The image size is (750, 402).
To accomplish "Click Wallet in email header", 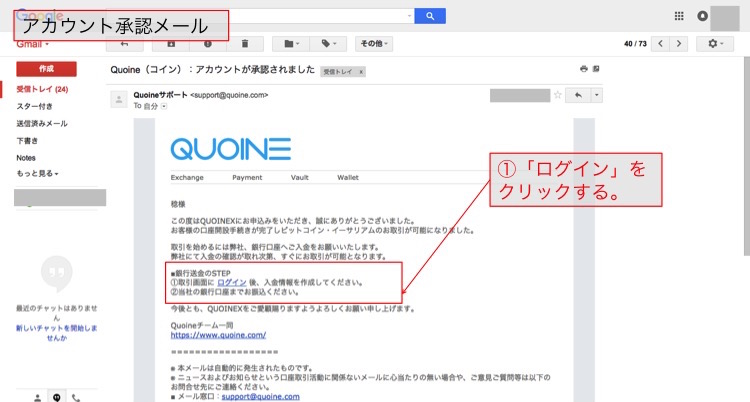I will [x=348, y=178].
